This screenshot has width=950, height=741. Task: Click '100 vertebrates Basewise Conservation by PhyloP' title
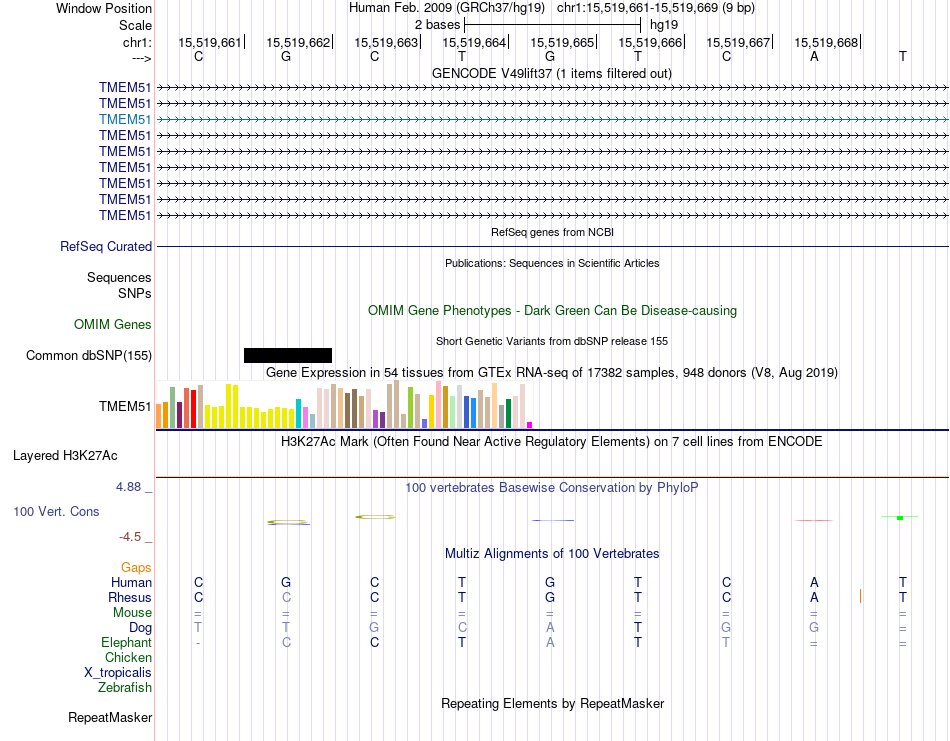click(552, 488)
